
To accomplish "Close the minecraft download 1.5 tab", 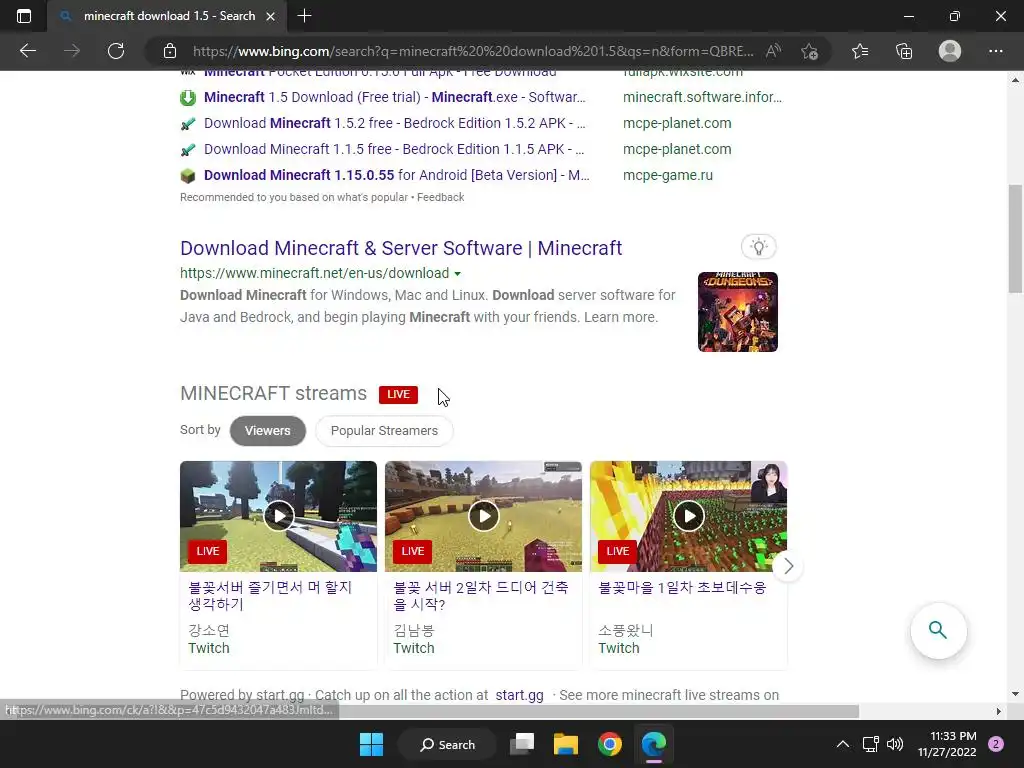I will coord(270,16).
